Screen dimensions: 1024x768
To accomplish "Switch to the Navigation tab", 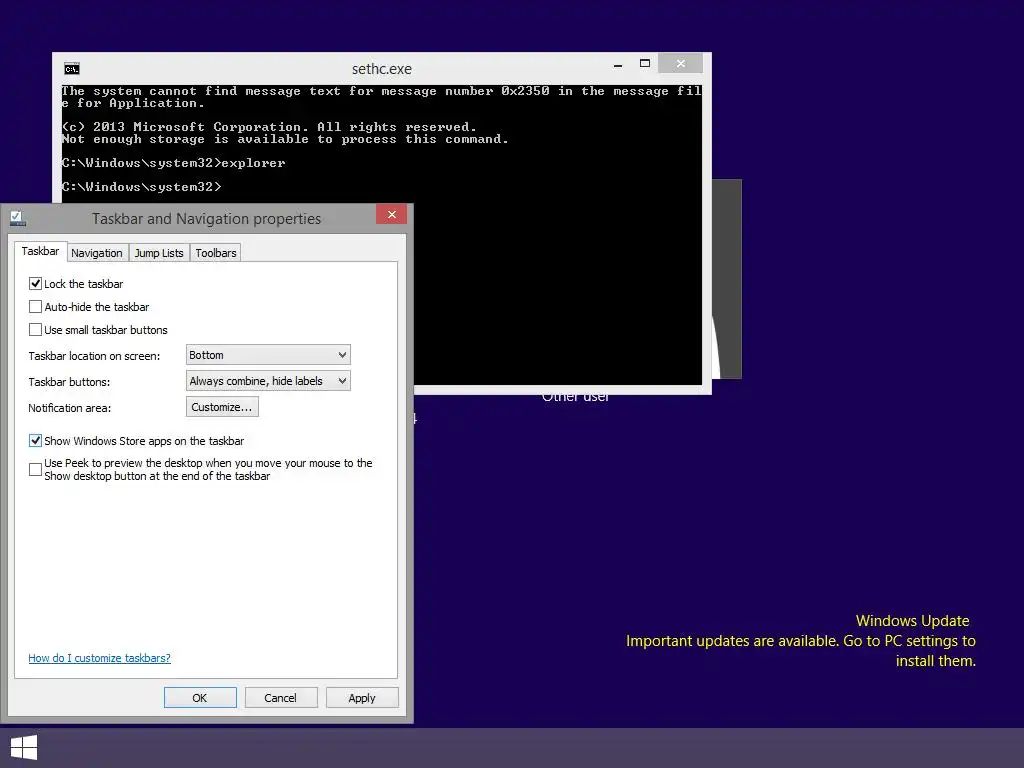I will point(97,253).
